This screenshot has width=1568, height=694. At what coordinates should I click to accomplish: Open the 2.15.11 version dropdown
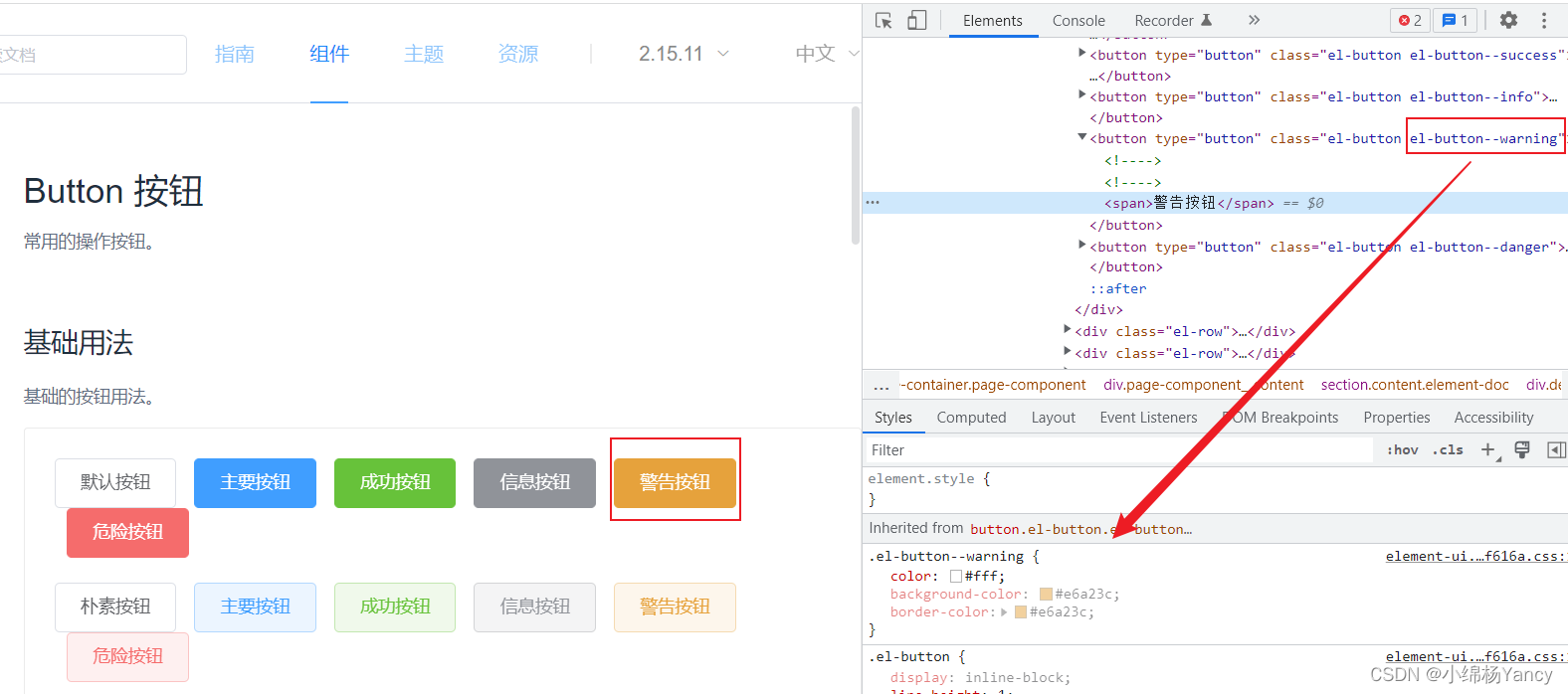(684, 54)
